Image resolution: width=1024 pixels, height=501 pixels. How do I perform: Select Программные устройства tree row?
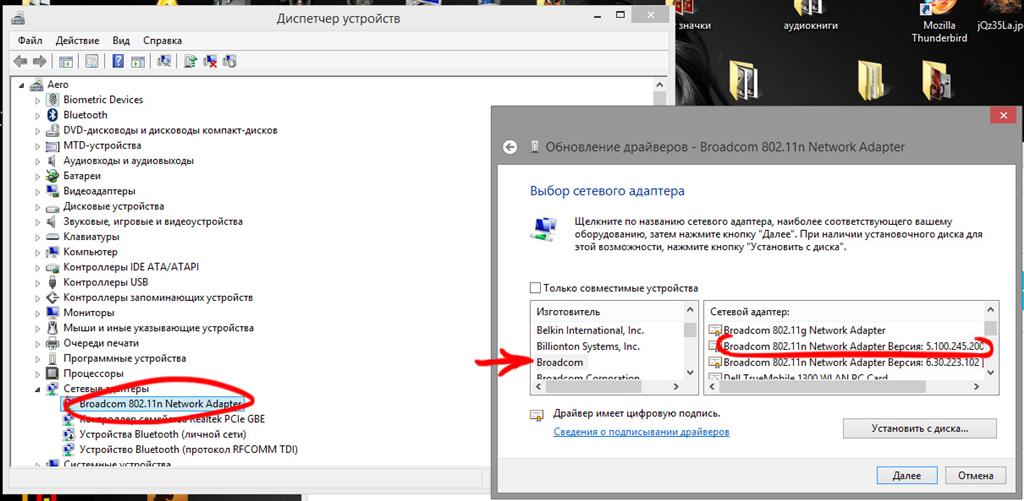tap(124, 359)
